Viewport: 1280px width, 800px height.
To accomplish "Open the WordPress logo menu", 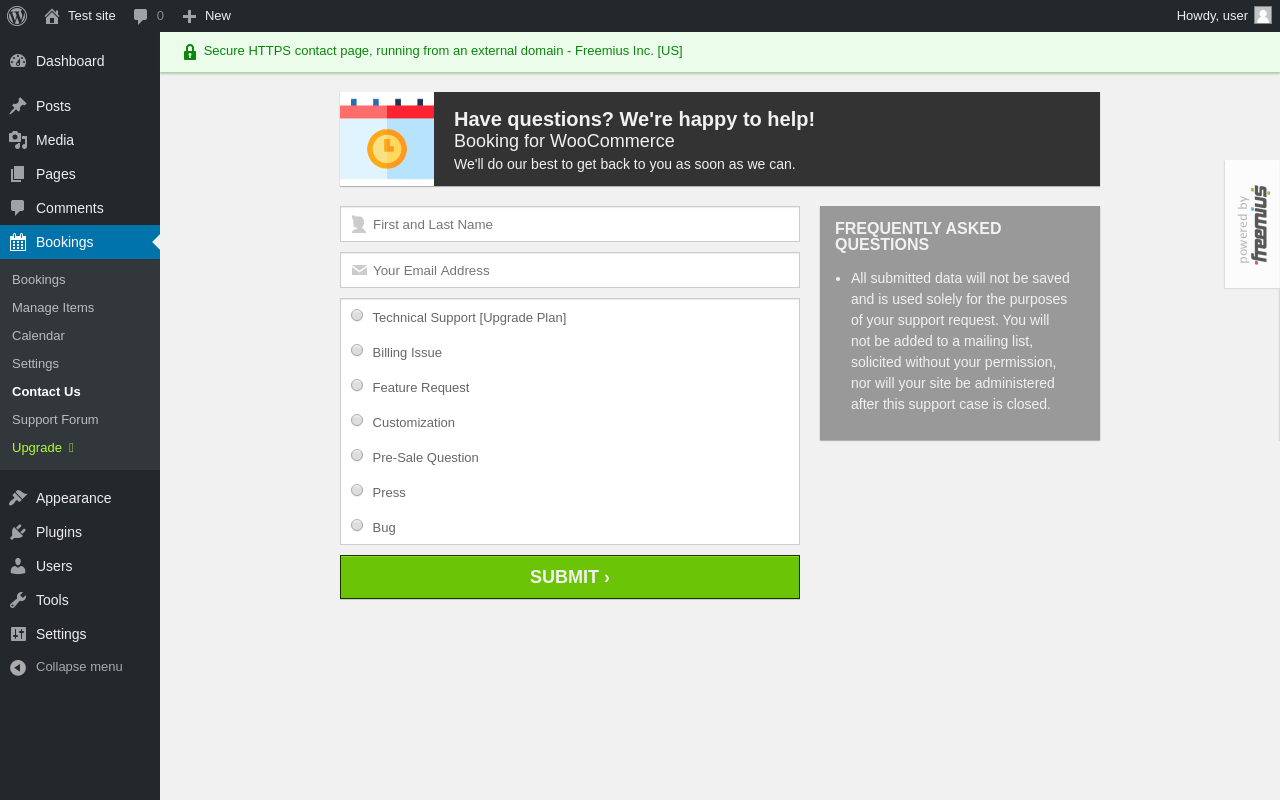I will click(x=17, y=16).
